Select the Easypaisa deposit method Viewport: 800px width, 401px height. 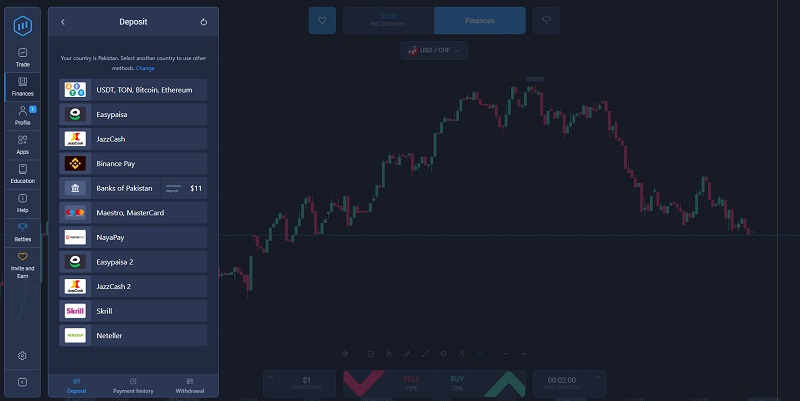pos(133,114)
